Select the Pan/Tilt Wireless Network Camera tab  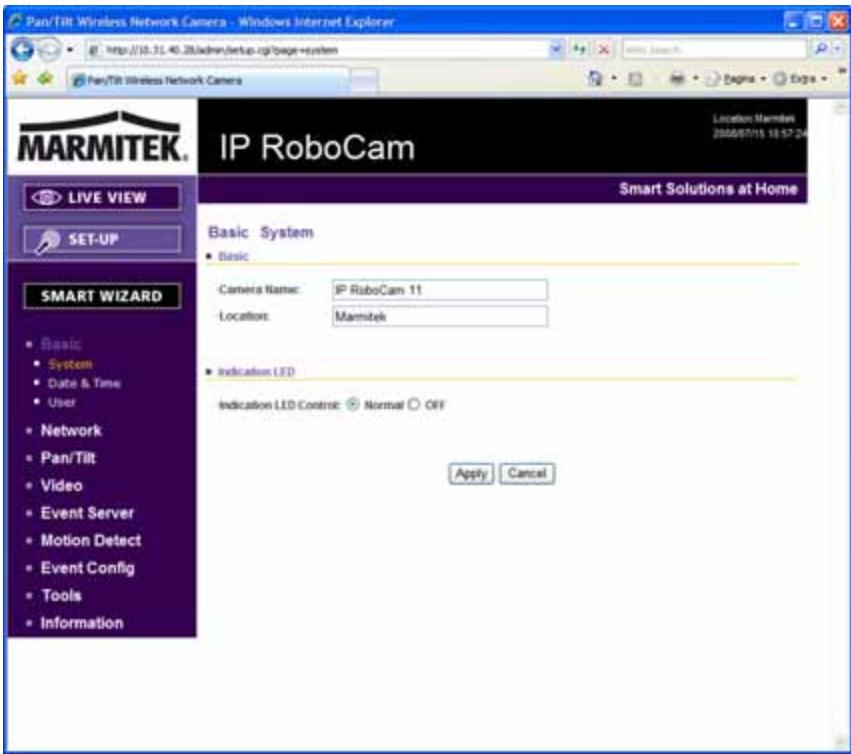(209, 80)
